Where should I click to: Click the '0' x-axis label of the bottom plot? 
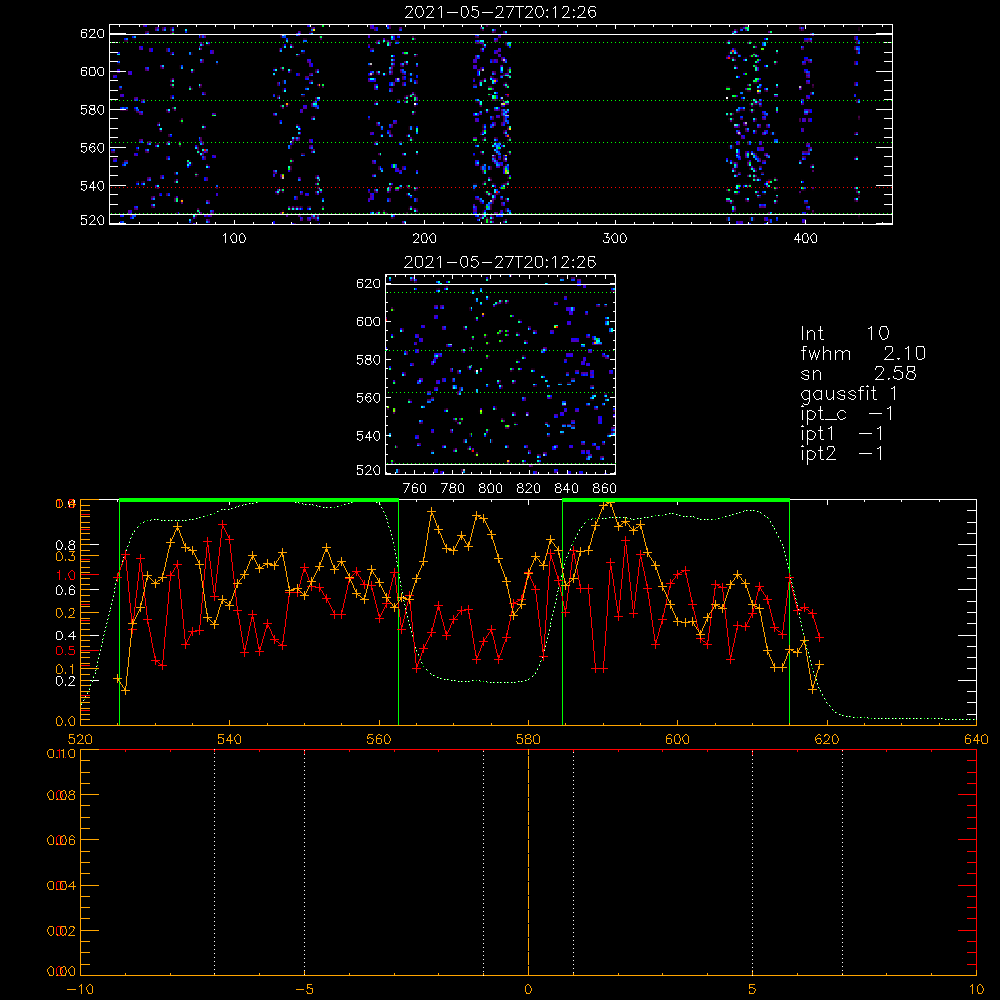click(x=528, y=989)
